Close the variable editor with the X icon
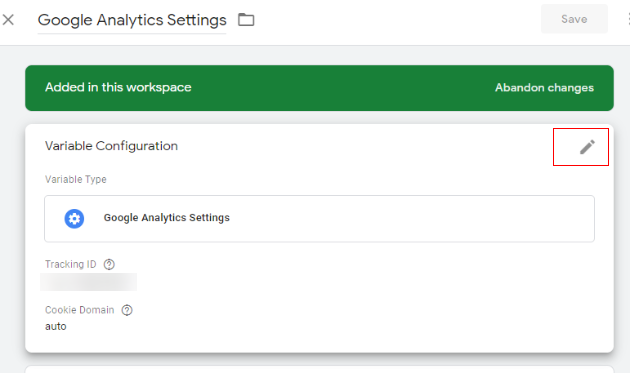 pyautogui.click(x=8, y=20)
